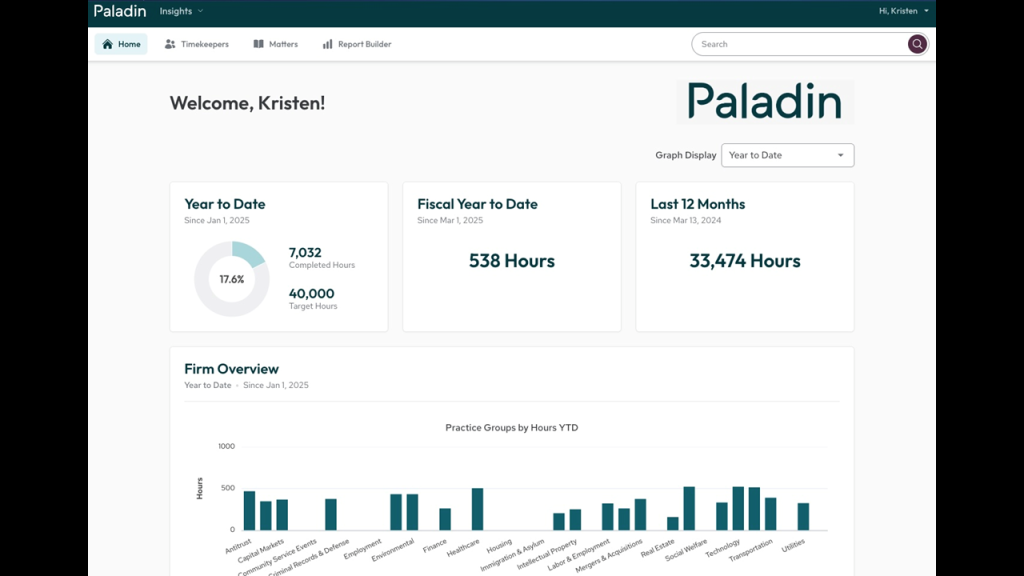
Task: Click the Timekeepers people icon
Action: [170, 44]
